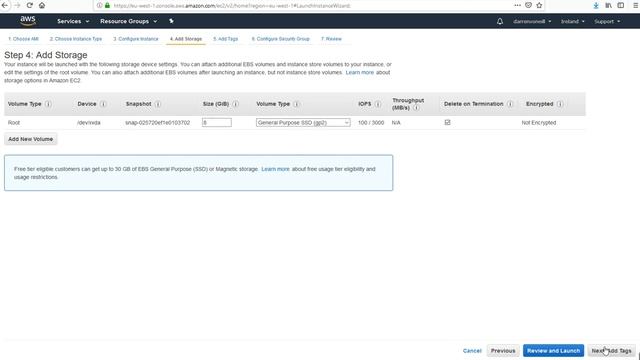The height and width of the screenshot is (360, 640).
Task: Show info icon for Size (GiB) column
Action: coord(236,104)
